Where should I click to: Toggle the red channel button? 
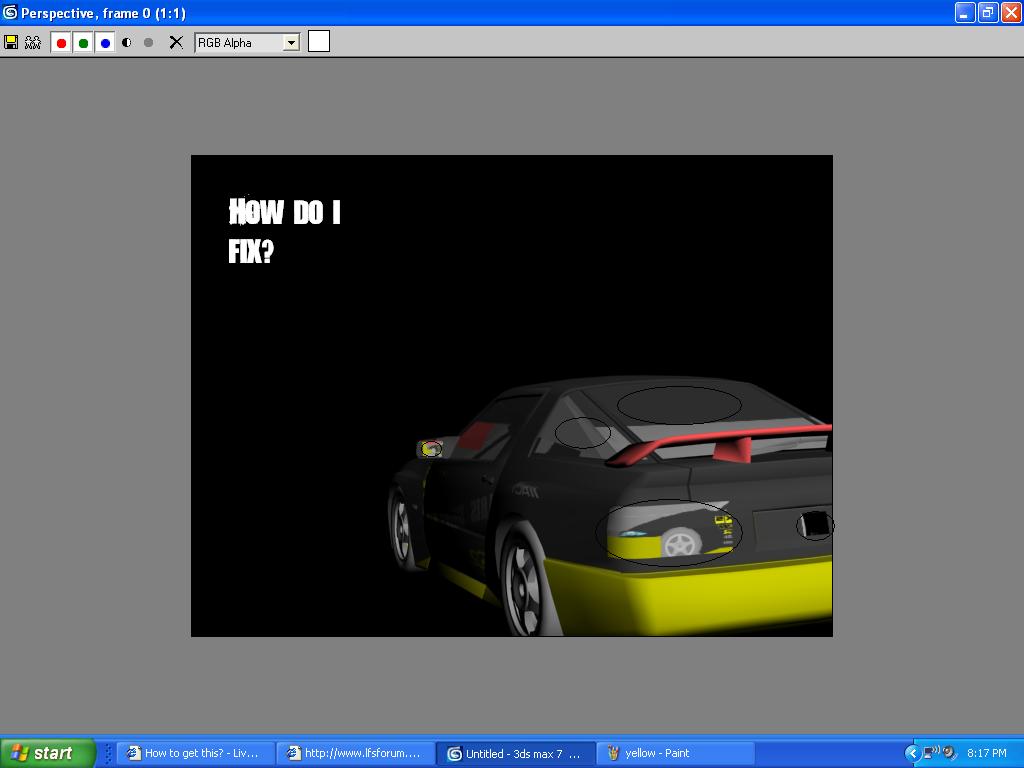click(61, 42)
